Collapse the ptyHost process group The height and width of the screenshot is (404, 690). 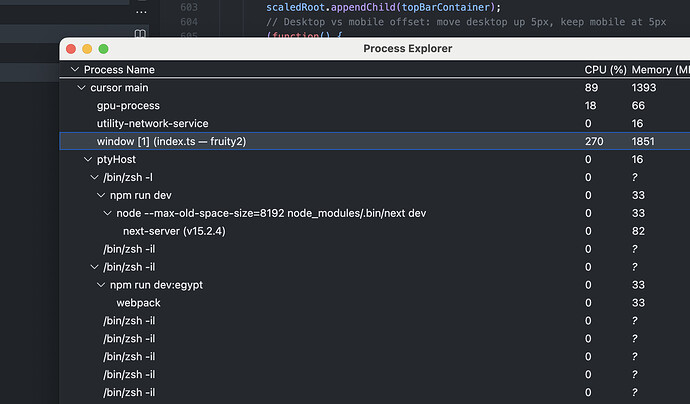(88, 159)
